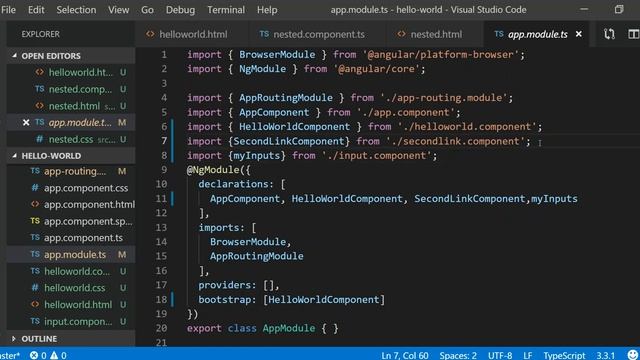This screenshot has height=360, width=640.
Task: Click HTML icon beside app.component.html
Action: pos(35,204)
